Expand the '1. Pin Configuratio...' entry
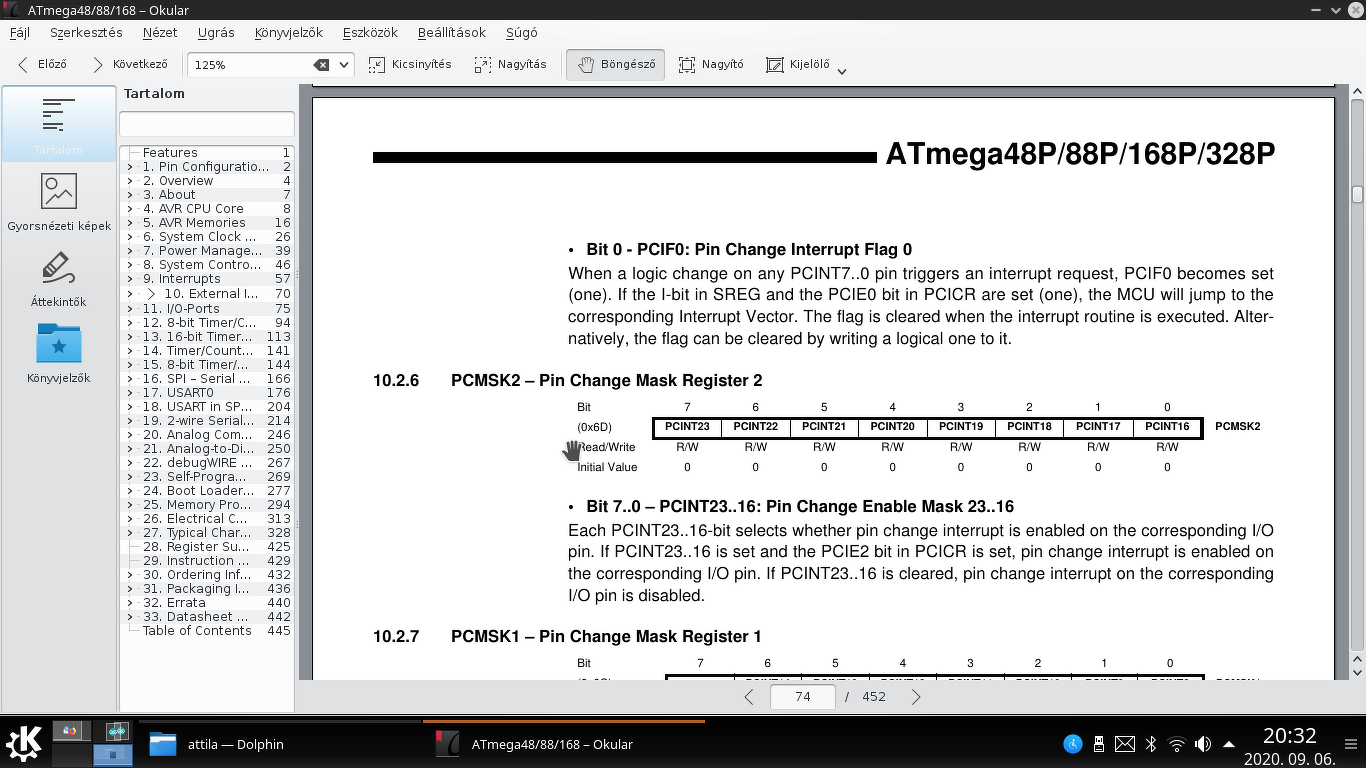Image resolution: width=1366 pixels, height=768 pixels. click(130, 167)
